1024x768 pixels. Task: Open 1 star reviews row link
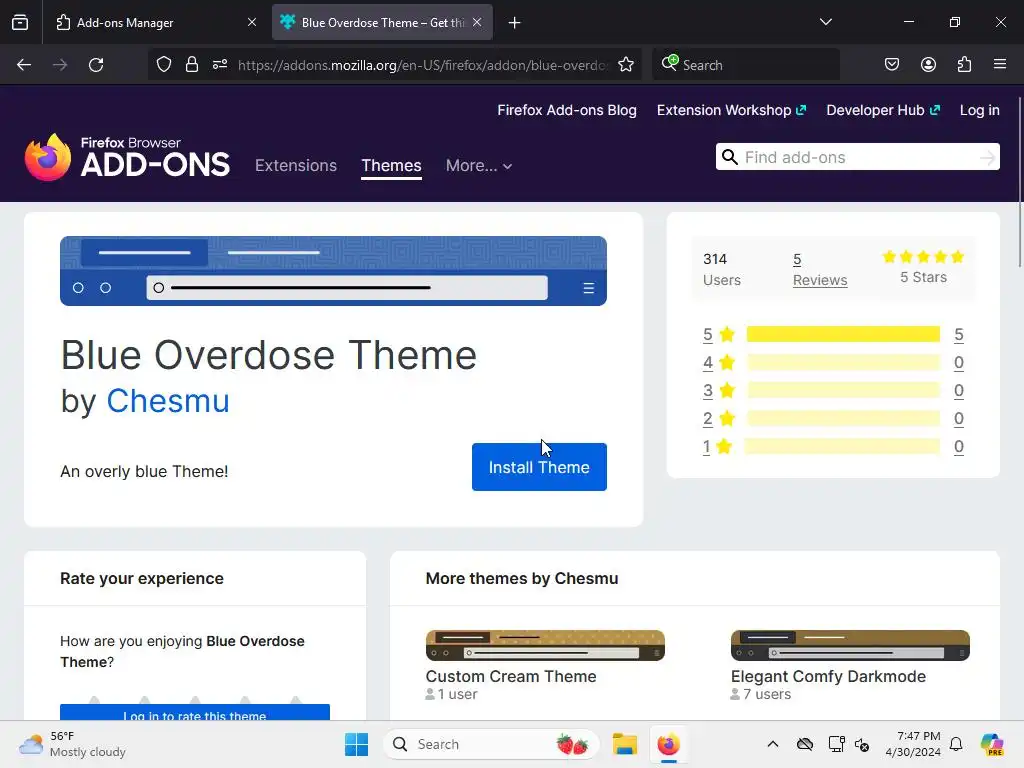coord(833,447)
